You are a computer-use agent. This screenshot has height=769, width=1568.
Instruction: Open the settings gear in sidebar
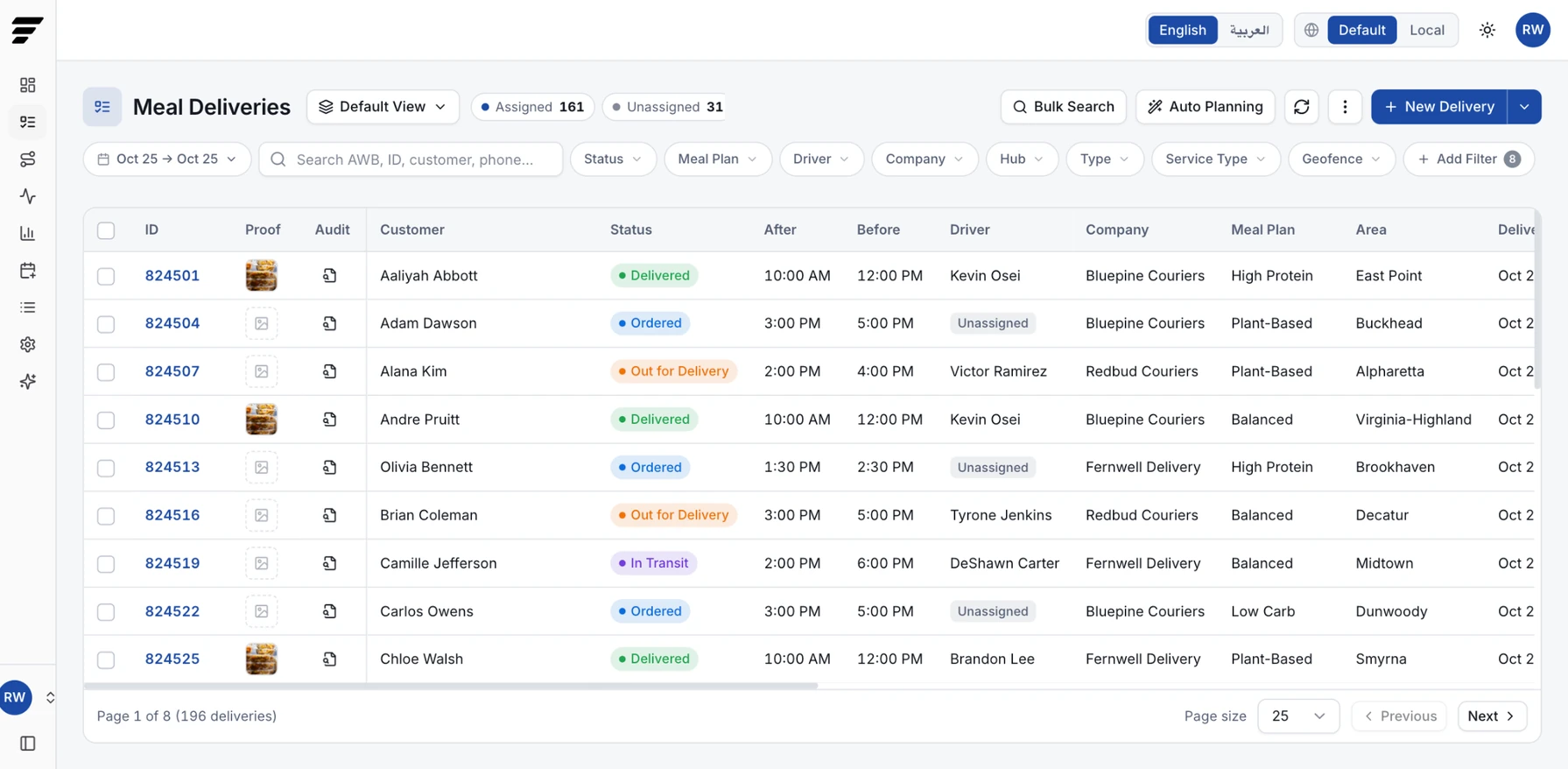pos(28,344)
